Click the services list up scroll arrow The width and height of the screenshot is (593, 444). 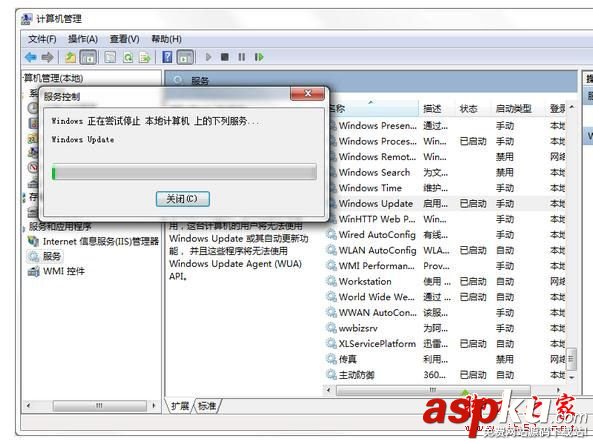tap(571, 107)
